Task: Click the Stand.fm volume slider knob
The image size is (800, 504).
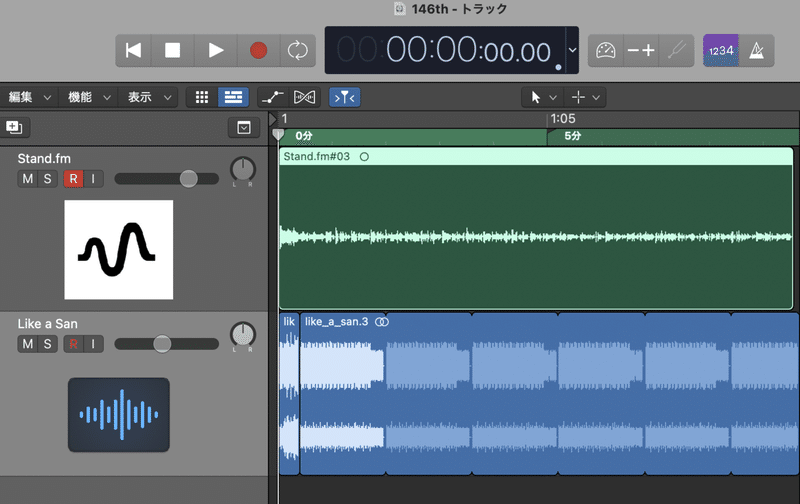Action: pos(188,179)
